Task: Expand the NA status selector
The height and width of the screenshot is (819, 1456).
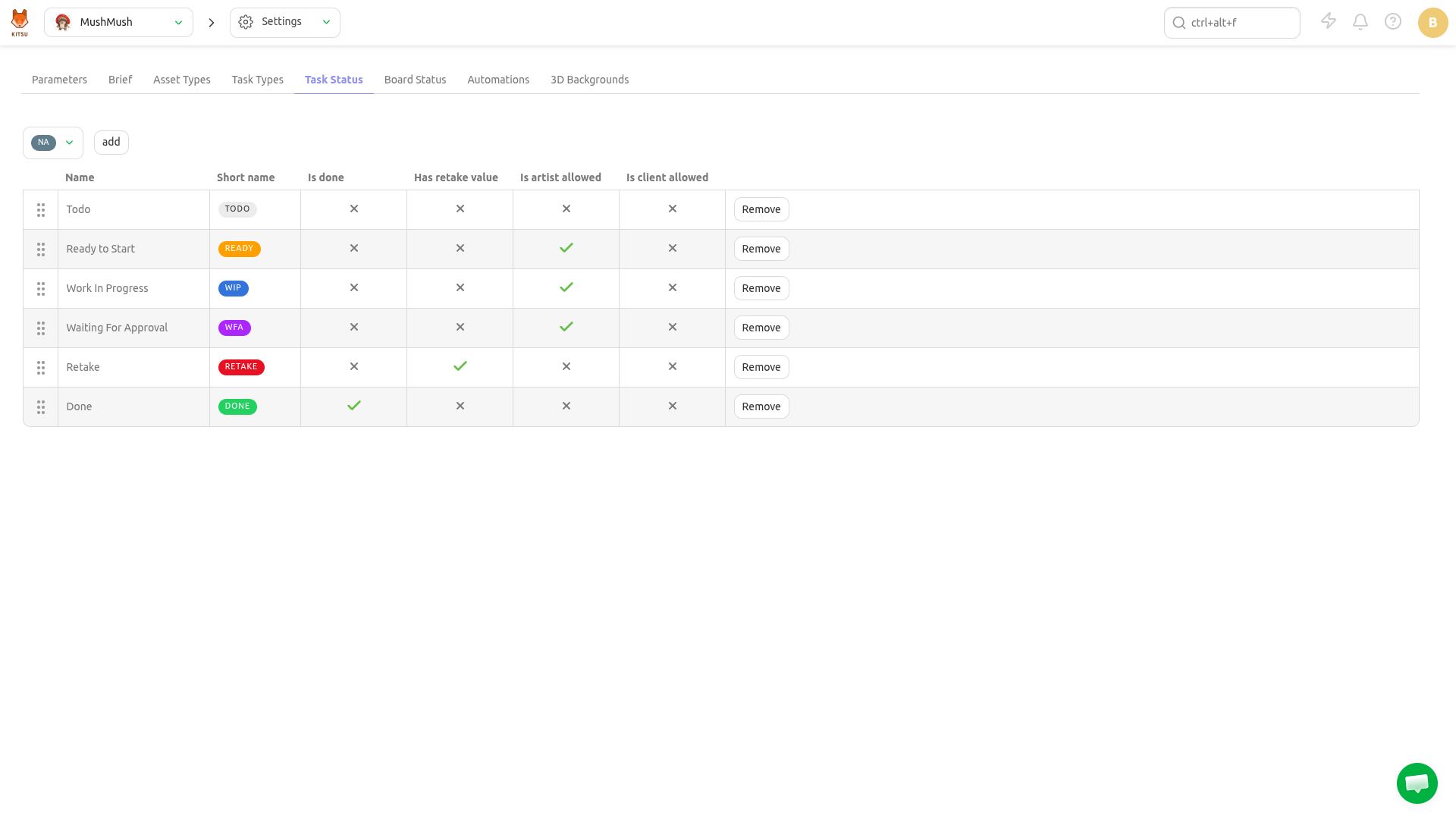Action: 53,143
